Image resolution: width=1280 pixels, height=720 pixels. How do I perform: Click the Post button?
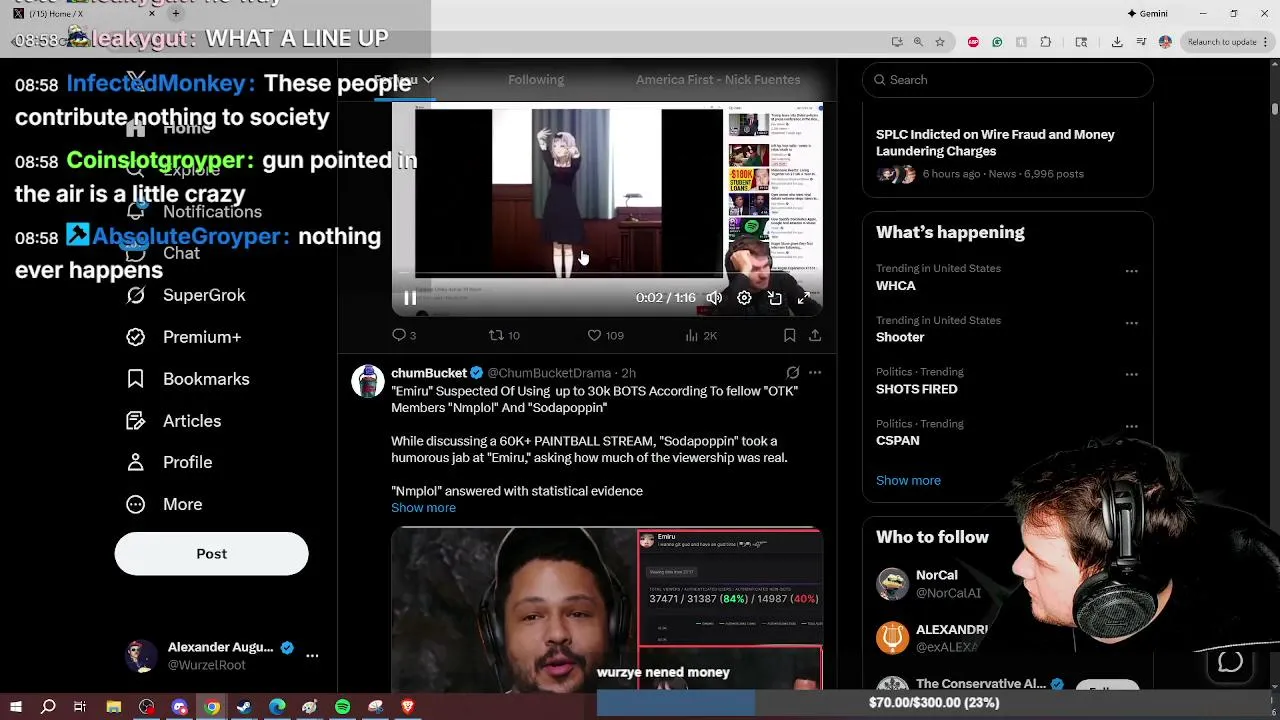coord(211,553)
